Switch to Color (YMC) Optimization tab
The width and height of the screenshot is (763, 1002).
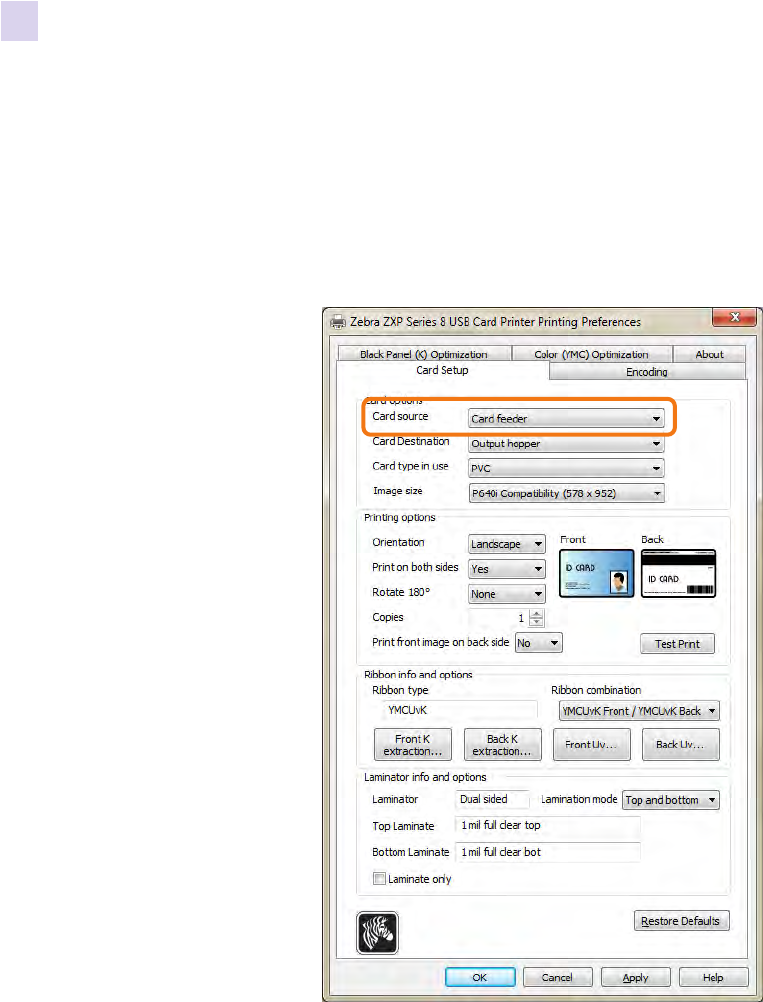pos(591,354)
